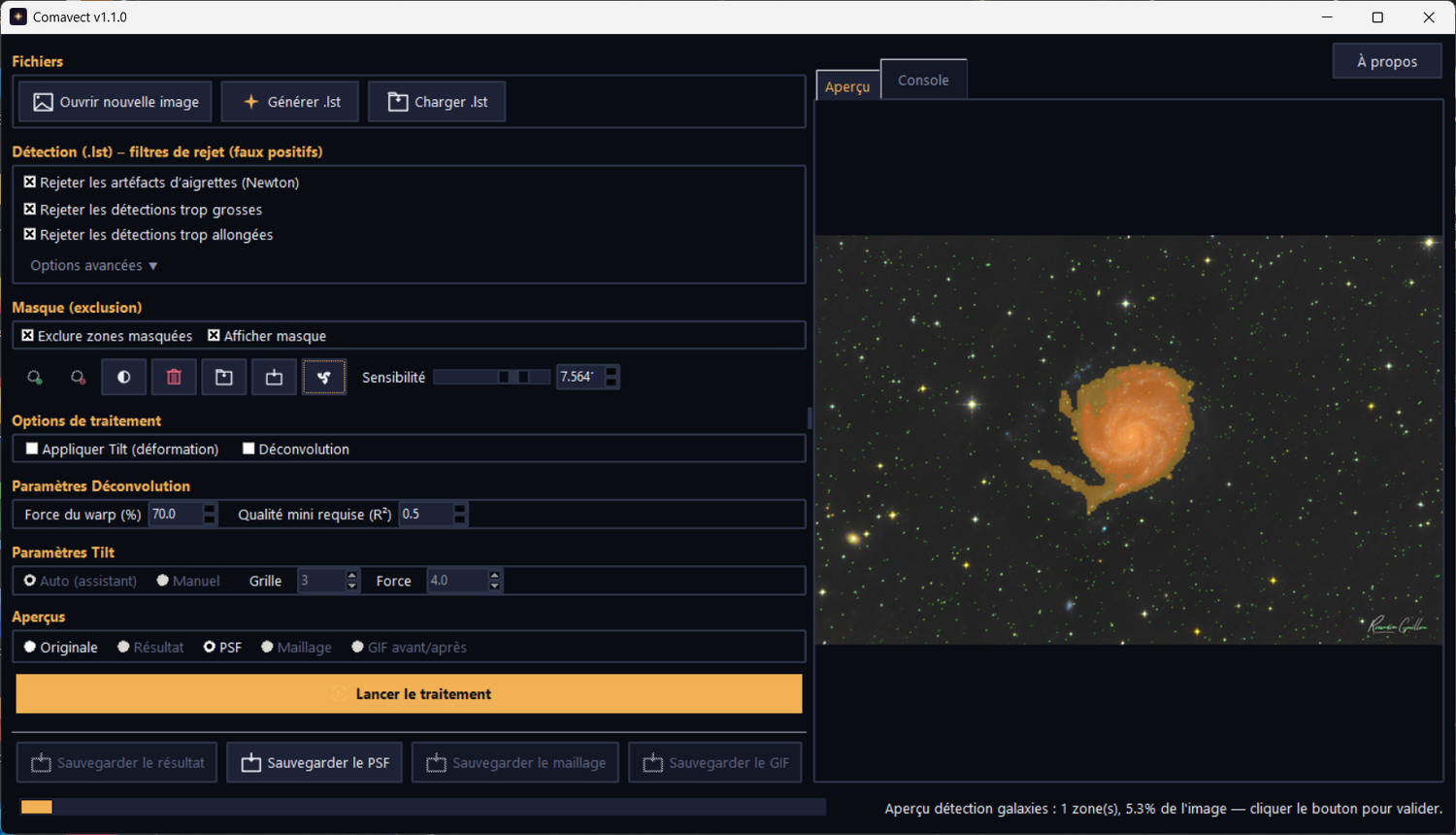1456x835 pixels.
Task: Click Sauvegarder le maillage
Action: [515, 763]
